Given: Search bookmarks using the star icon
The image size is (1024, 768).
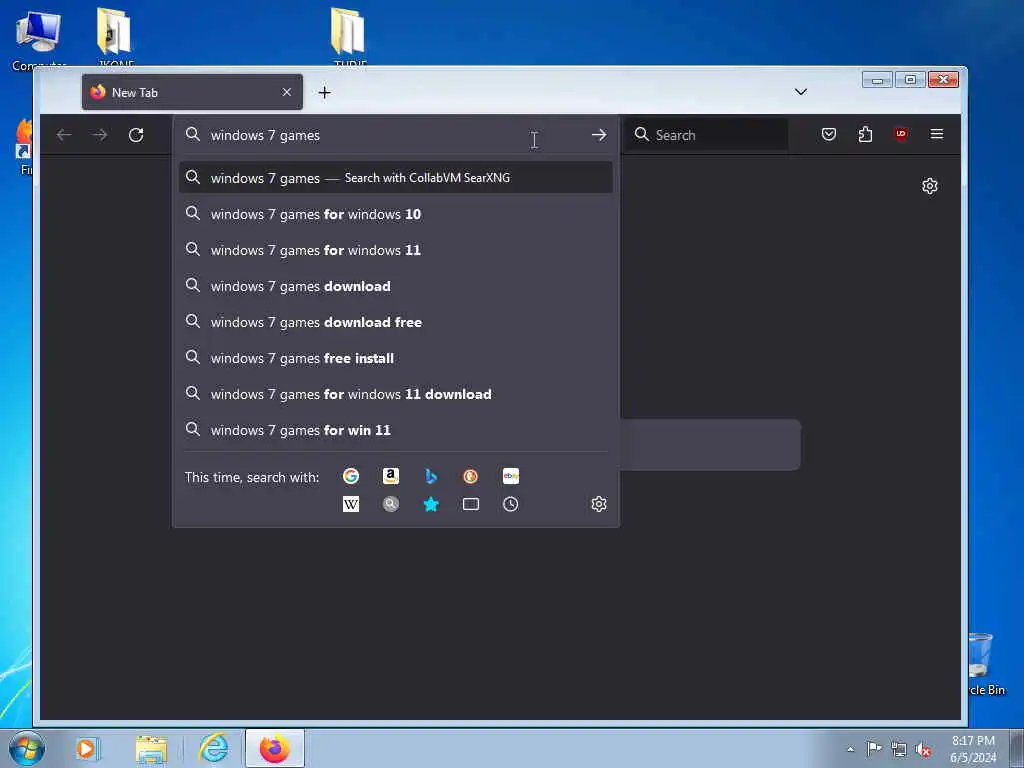Looking at the screenshot, I should coord(431,504).
